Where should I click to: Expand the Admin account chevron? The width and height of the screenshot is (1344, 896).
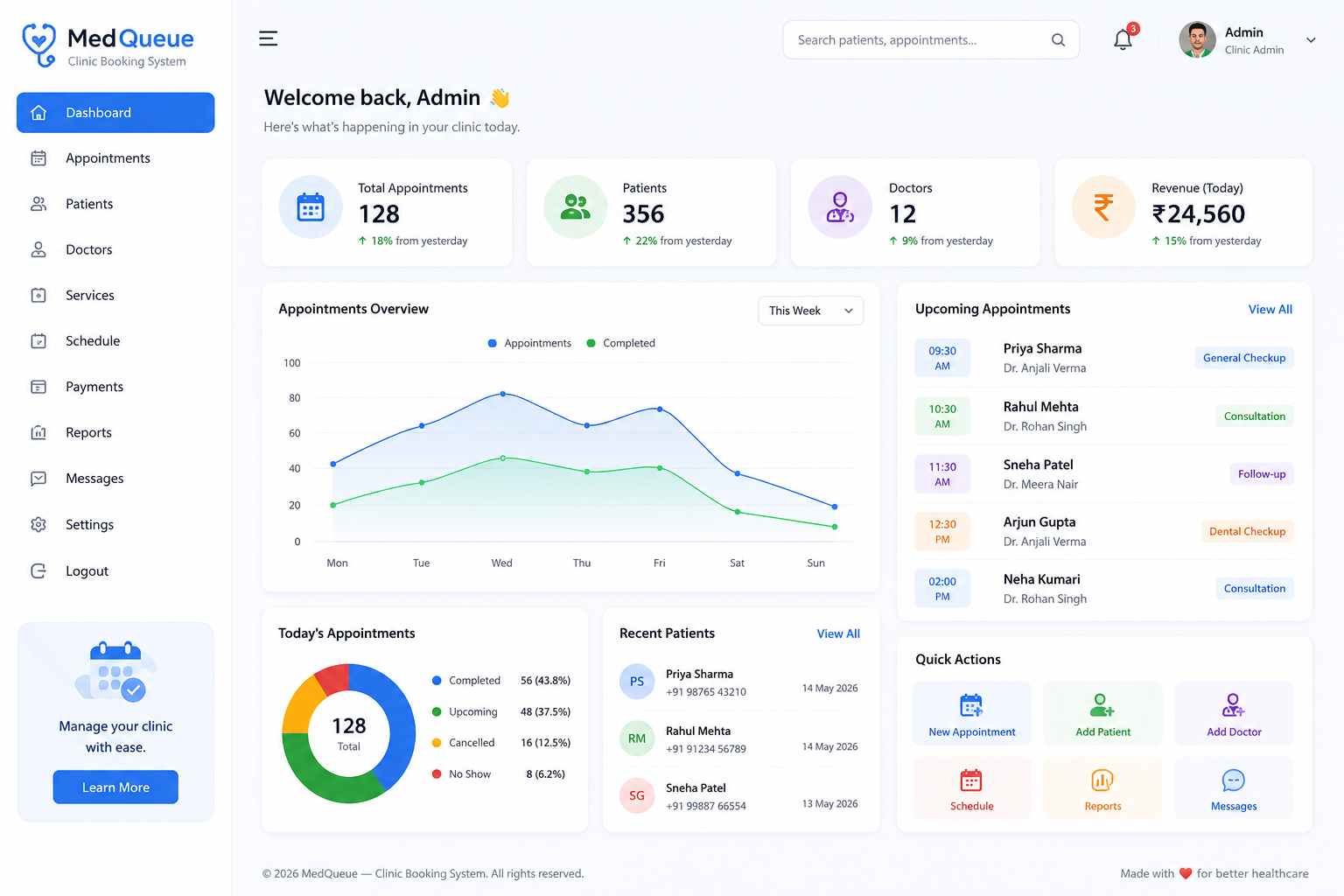[1311, 40]
